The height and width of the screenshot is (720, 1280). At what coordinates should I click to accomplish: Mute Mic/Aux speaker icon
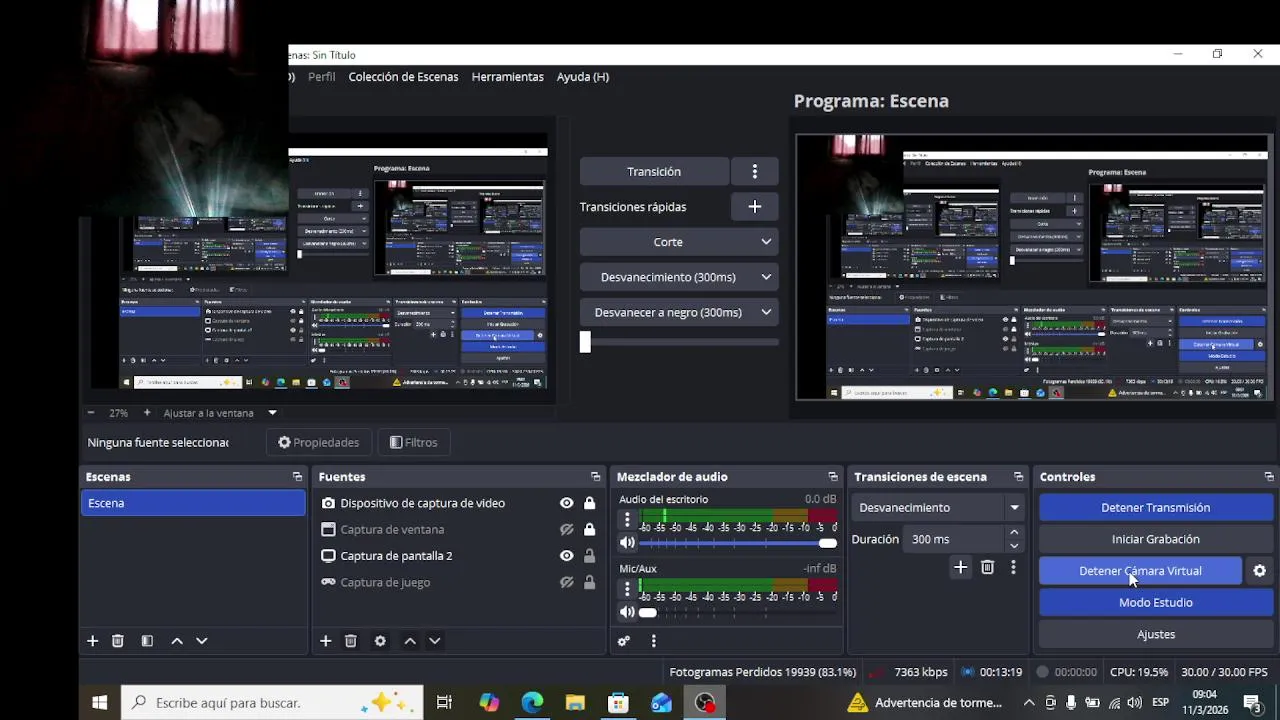point(627,612)
